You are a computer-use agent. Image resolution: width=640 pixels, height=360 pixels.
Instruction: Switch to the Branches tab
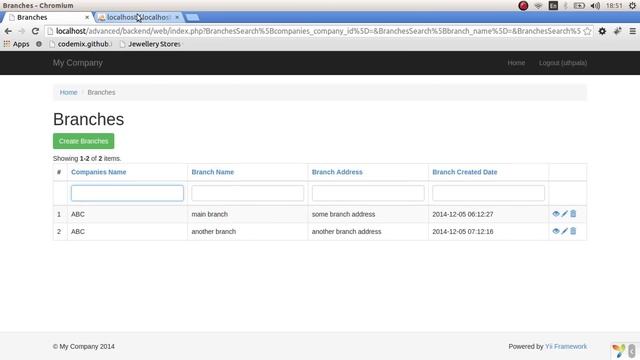pos(47,17)
